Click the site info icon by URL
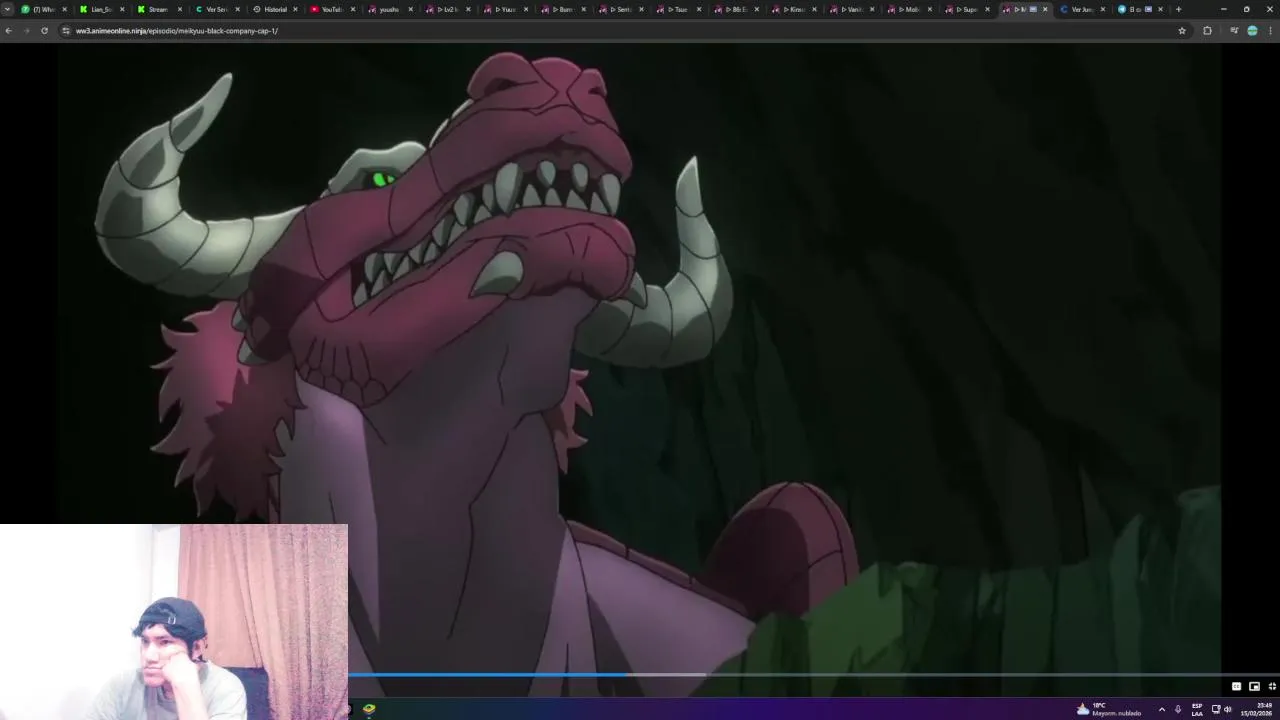Image resolution: width=1280 pixels, height=720 pixels. (66, 31)
